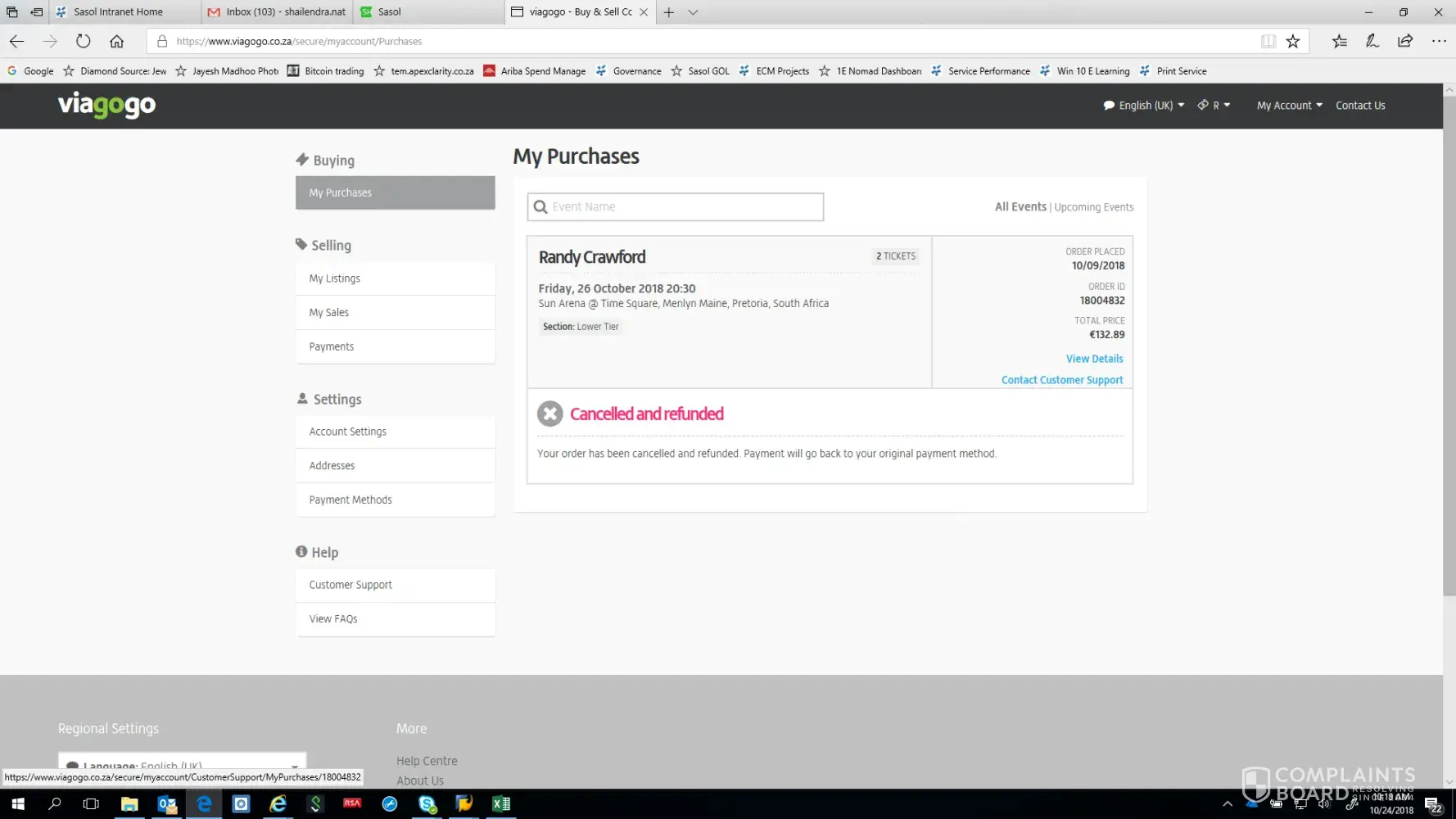This screenshot has height=819, width=1456.
Task: Open the Bitcoin trading bookmark
Action: coord(326,71)
